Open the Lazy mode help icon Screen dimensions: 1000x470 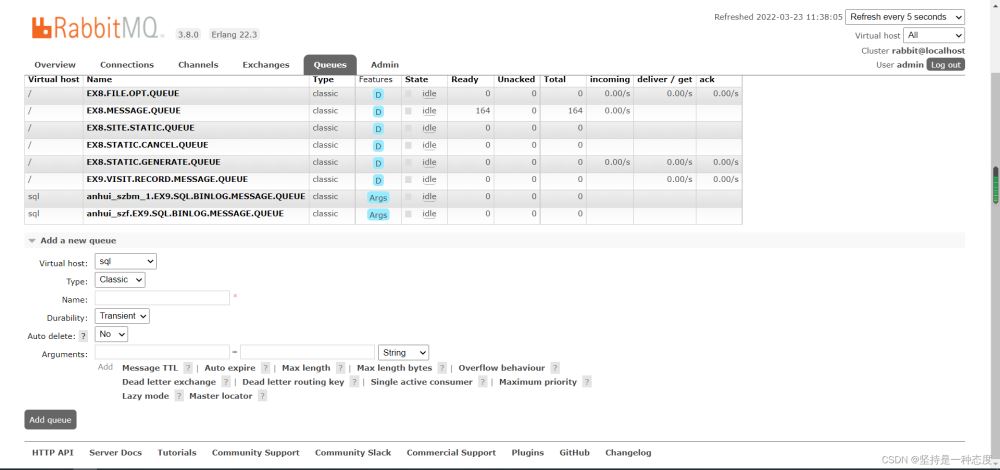coord(179,396)
